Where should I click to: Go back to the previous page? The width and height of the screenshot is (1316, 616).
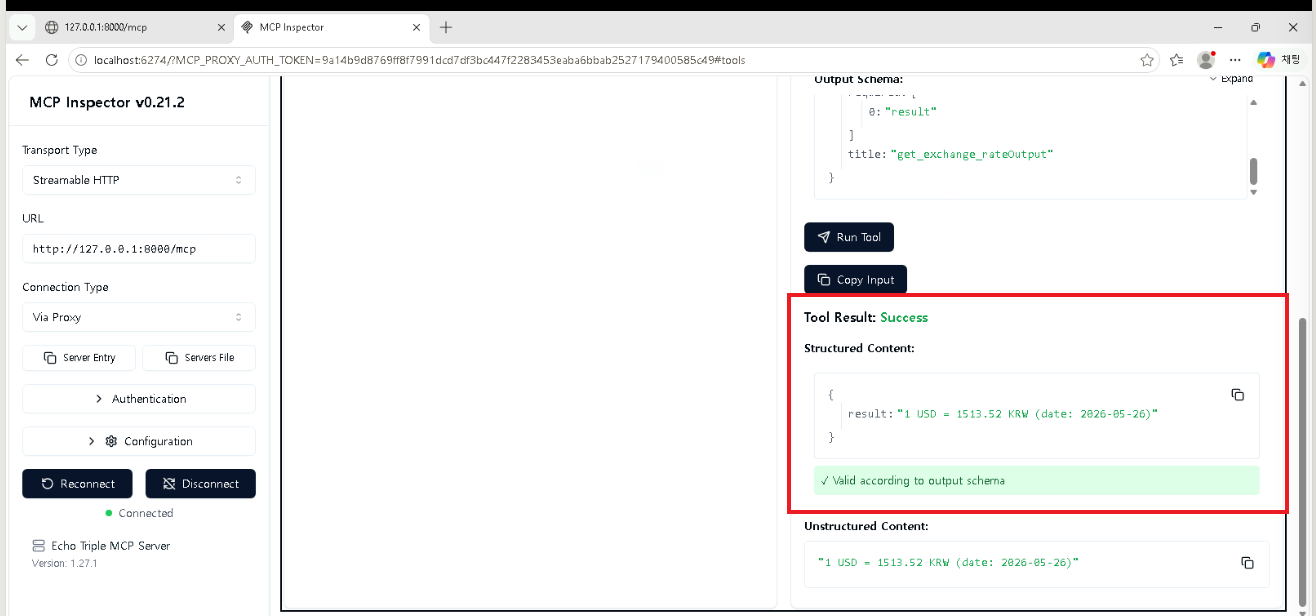click(22, 60)
